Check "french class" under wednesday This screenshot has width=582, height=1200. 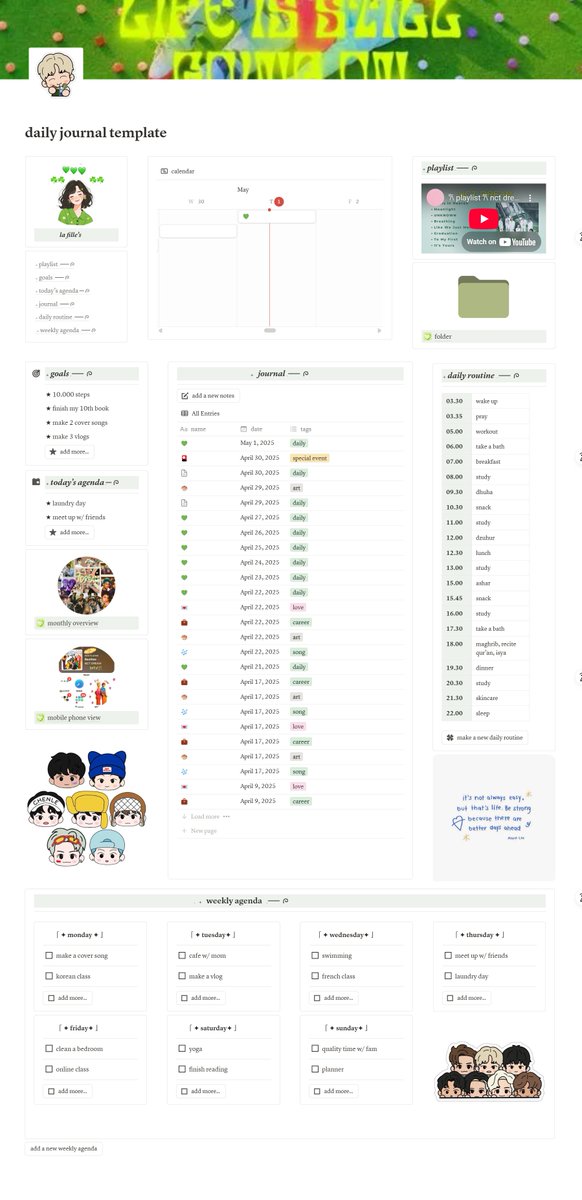[315, 976]
